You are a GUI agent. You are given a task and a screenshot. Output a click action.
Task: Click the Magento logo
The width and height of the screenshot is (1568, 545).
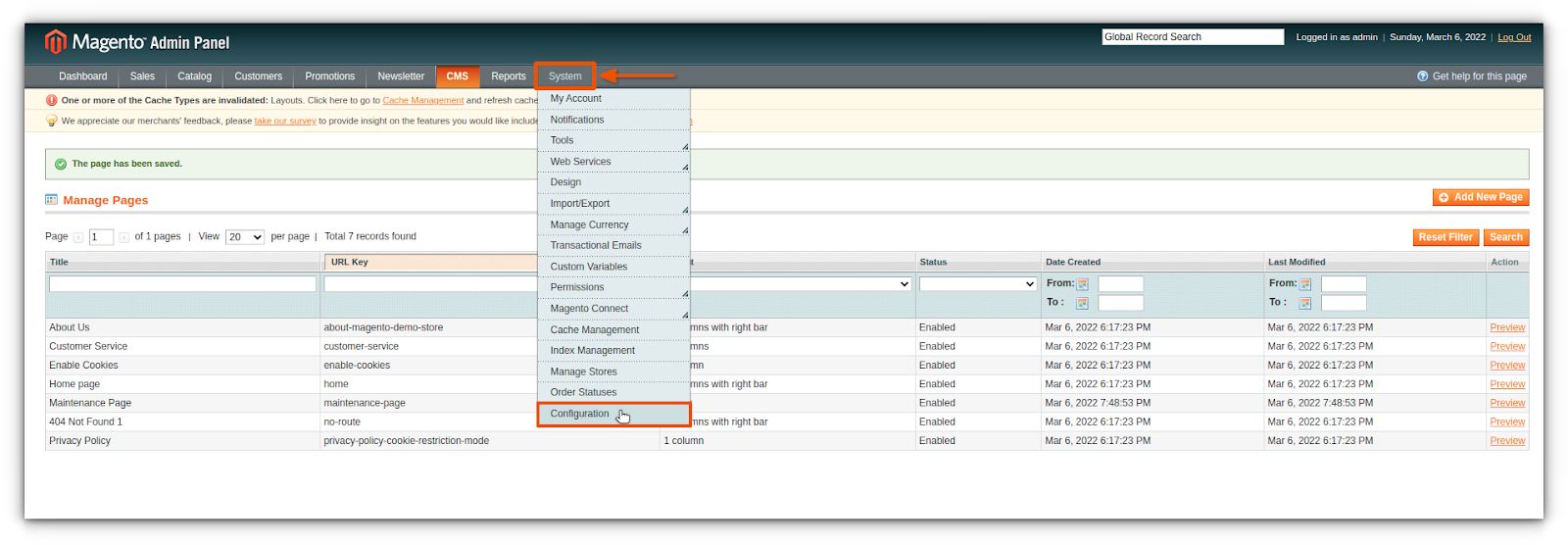click(136, 42)
